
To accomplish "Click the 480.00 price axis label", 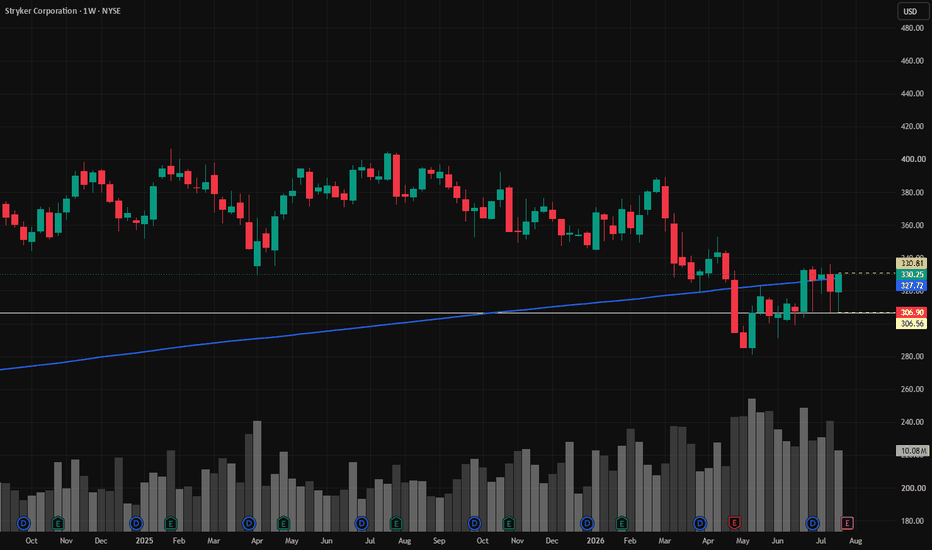I will 912,28.
